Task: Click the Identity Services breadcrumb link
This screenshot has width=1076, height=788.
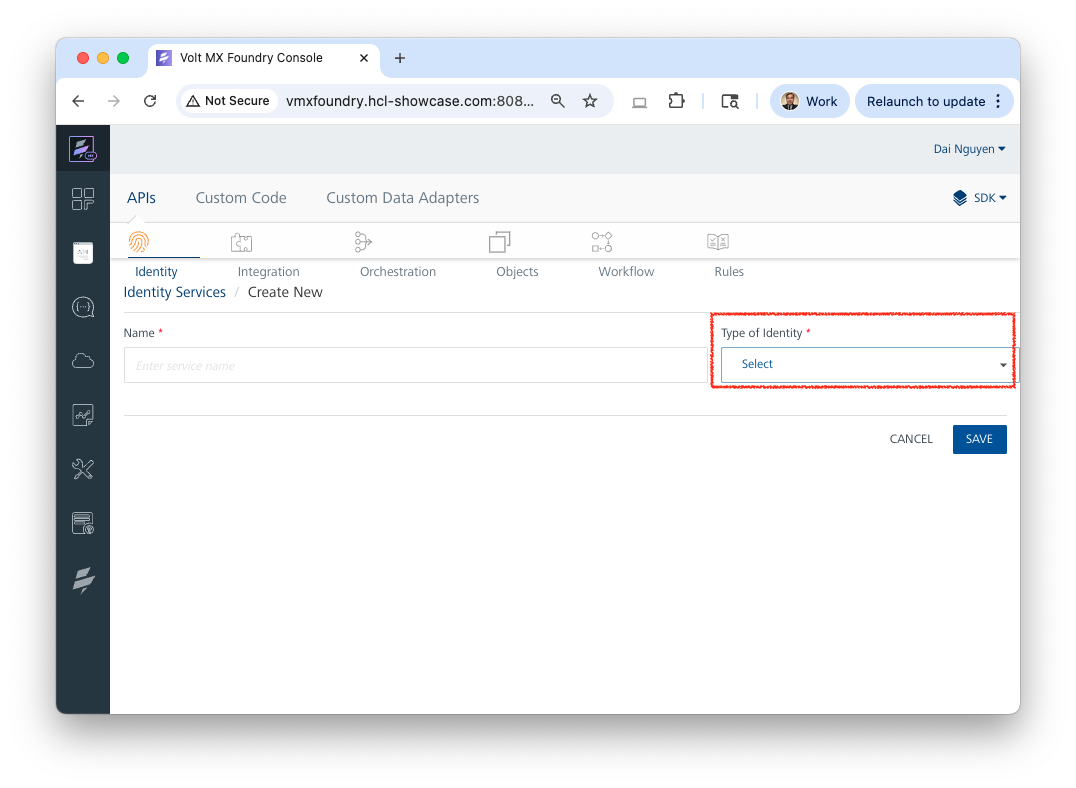Action: 174,292
